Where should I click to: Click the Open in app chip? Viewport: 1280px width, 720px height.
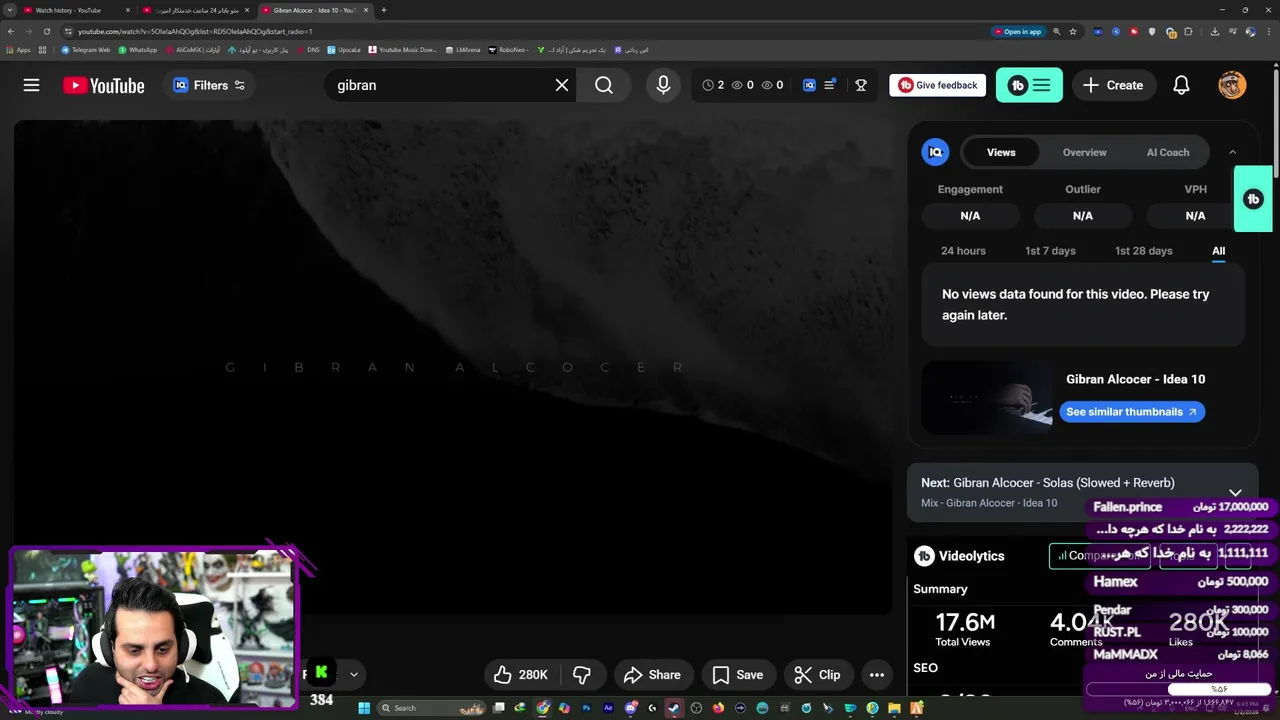tap(1018, 31)
